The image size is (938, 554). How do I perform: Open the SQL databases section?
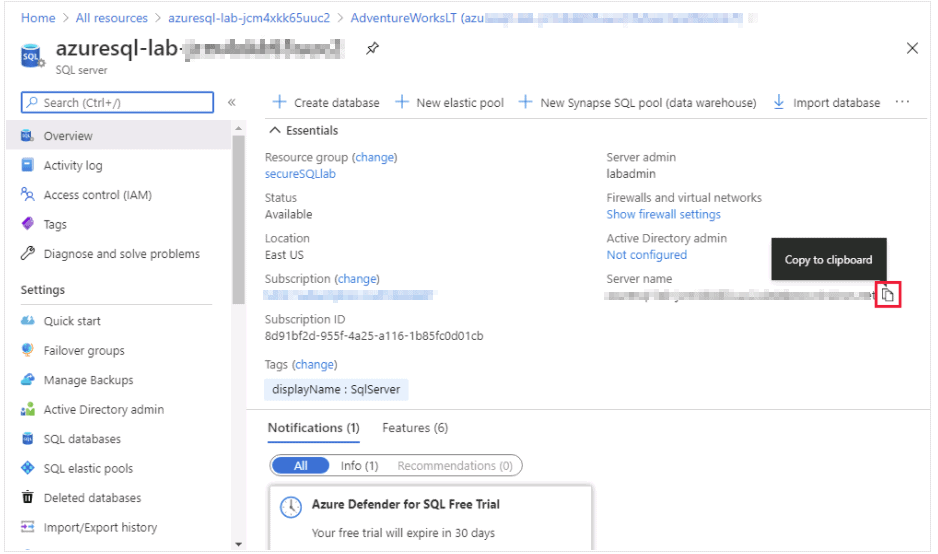pos(82,439)
